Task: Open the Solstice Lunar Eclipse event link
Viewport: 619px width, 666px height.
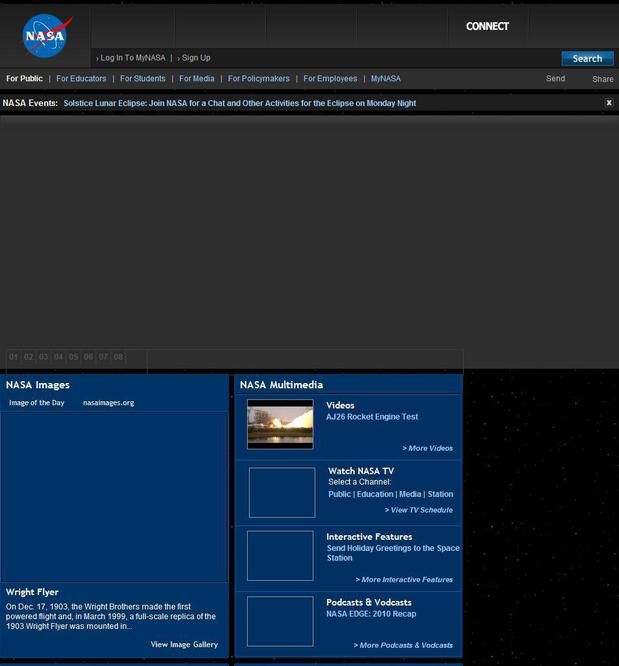Action: [240, 103]
